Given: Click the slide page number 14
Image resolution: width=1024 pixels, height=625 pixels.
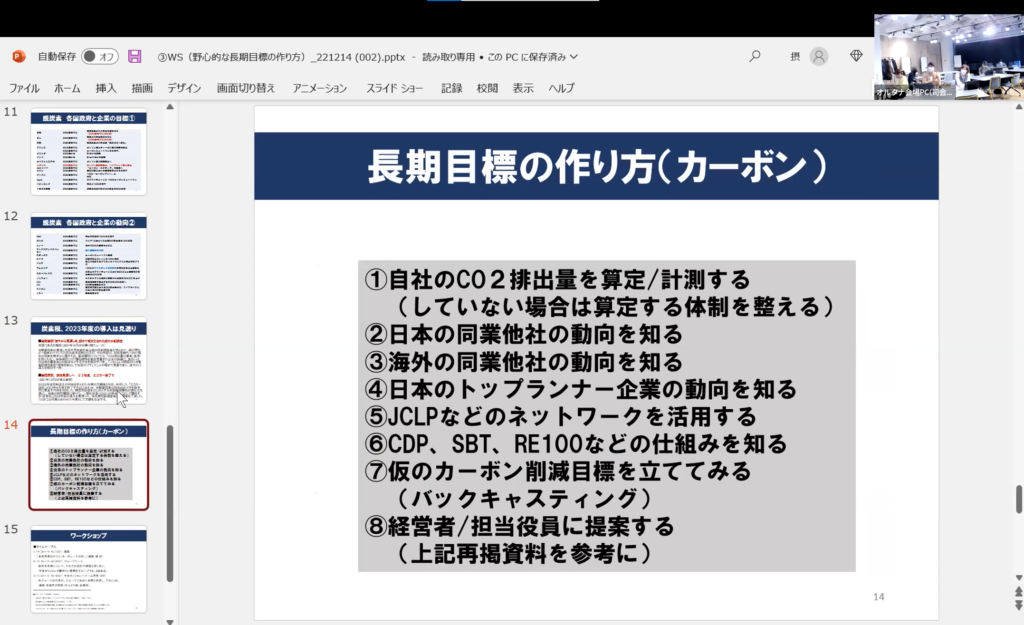Looking at the screenshot, I should click(x=878, y=597).
